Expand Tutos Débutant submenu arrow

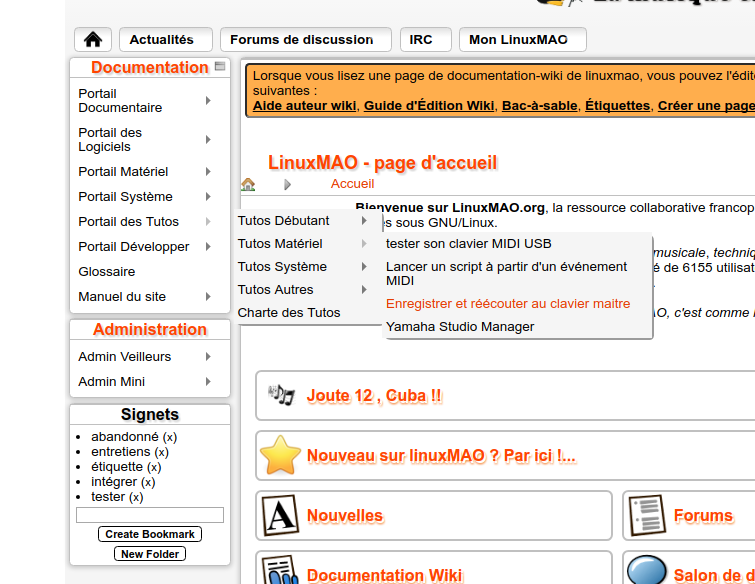[x=364, y=221]
